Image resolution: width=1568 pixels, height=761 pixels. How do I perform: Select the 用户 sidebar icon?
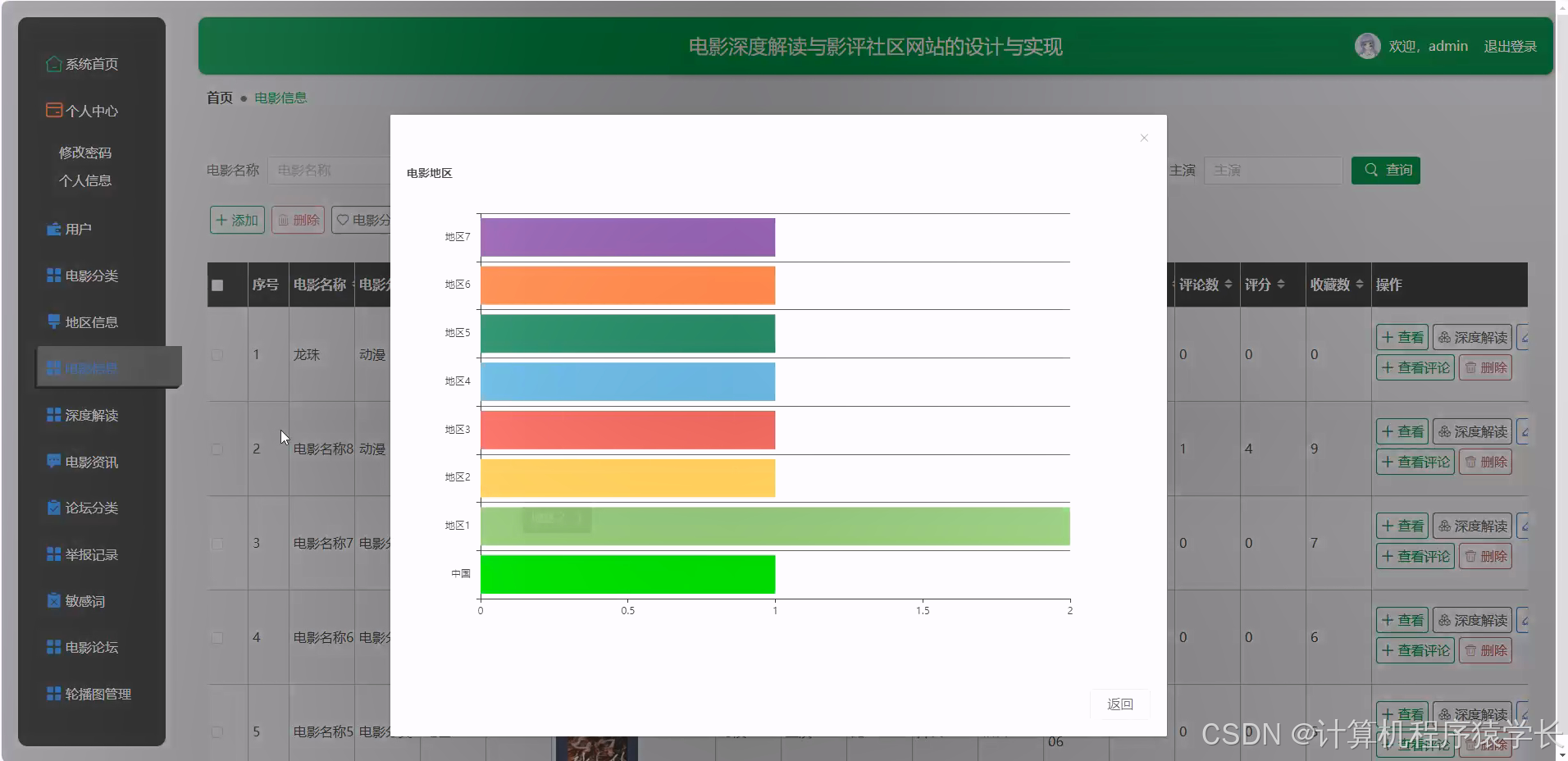point(52,229)
